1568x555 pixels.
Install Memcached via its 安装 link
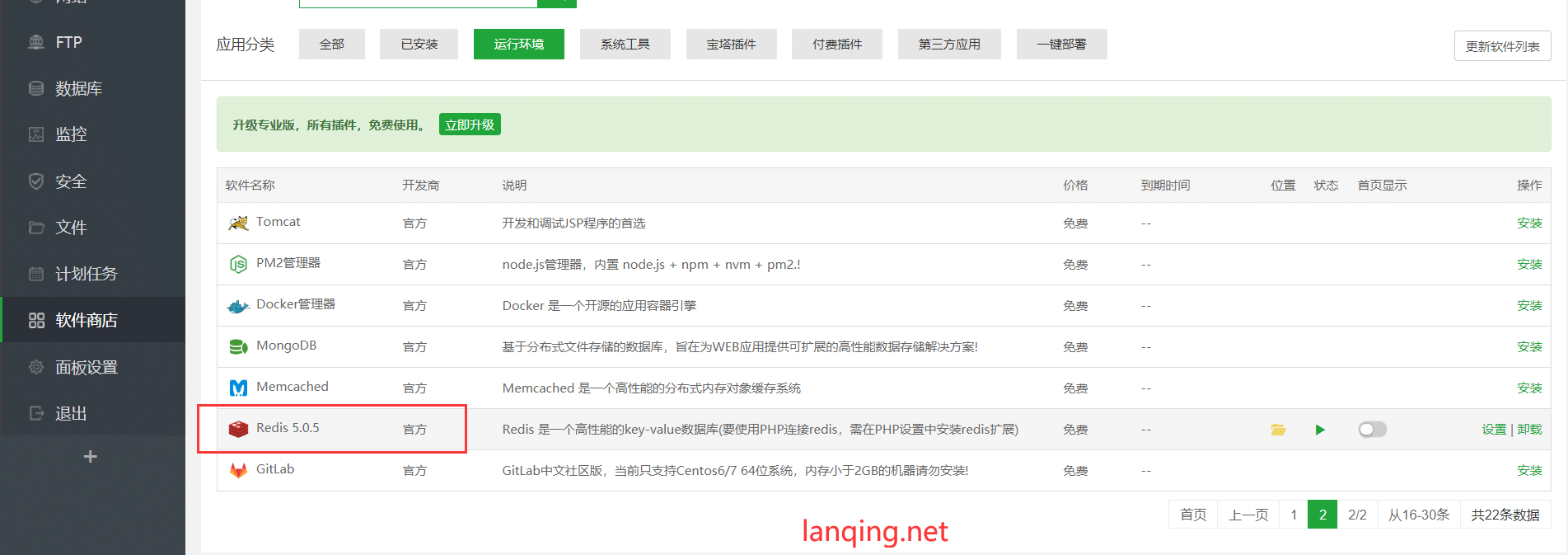tap(1529, 388)
